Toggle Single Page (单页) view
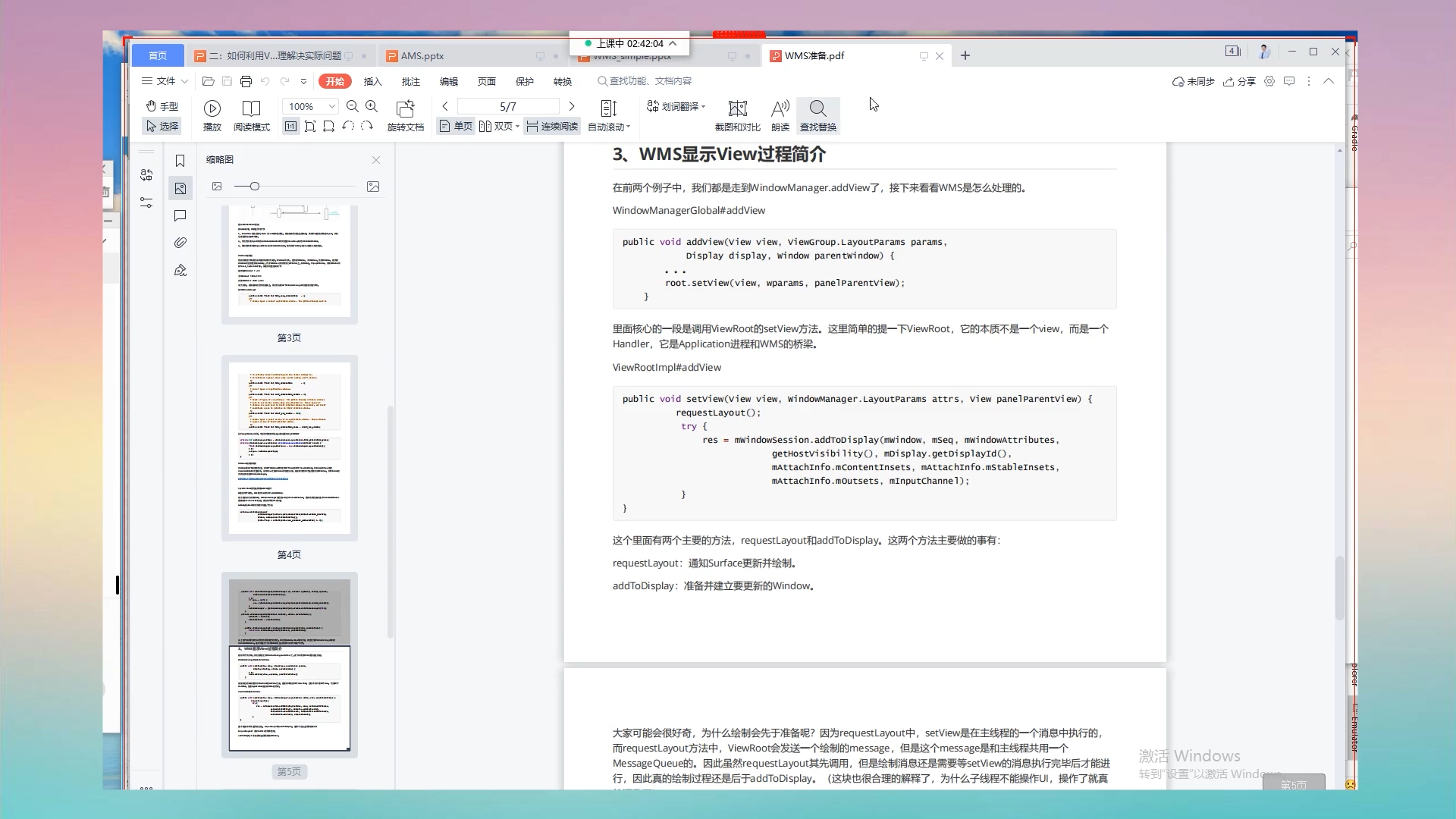This screenshot has width=1456, height=819. (x=456, y=127)
